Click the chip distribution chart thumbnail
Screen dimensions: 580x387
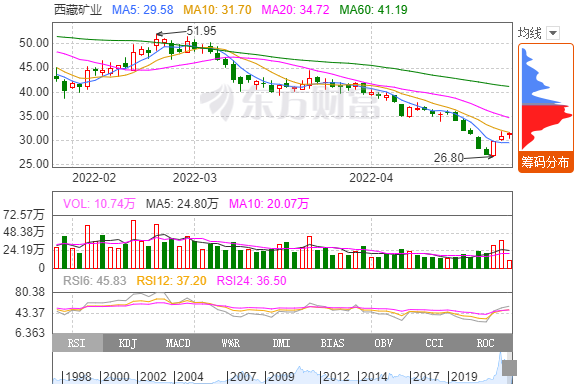point(546,98)
